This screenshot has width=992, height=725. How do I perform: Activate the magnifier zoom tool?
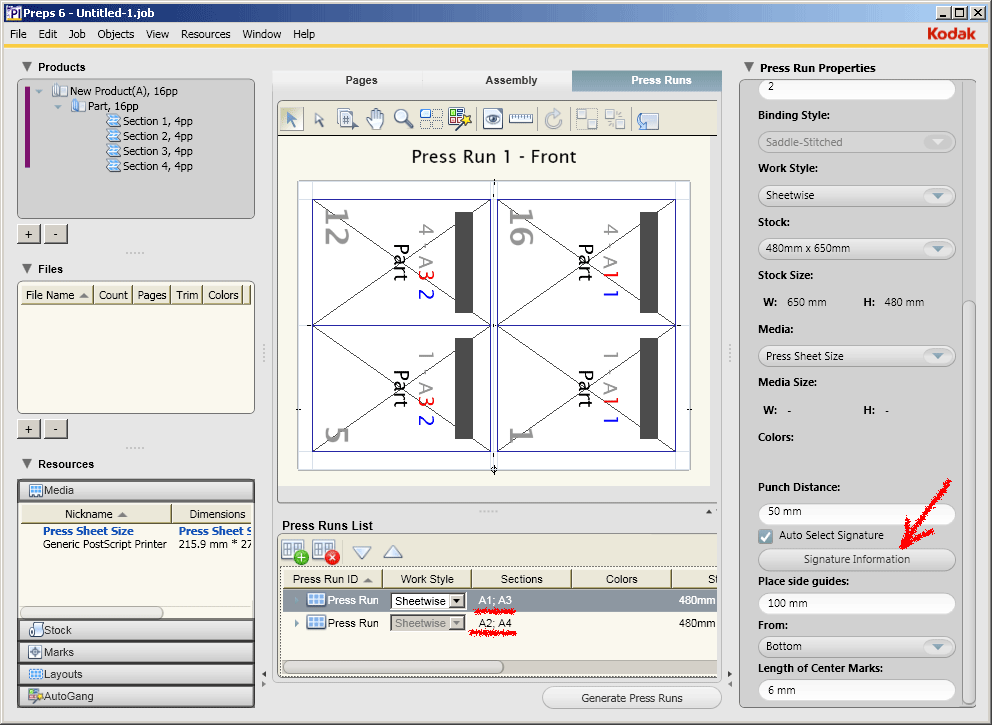[403, 119]
